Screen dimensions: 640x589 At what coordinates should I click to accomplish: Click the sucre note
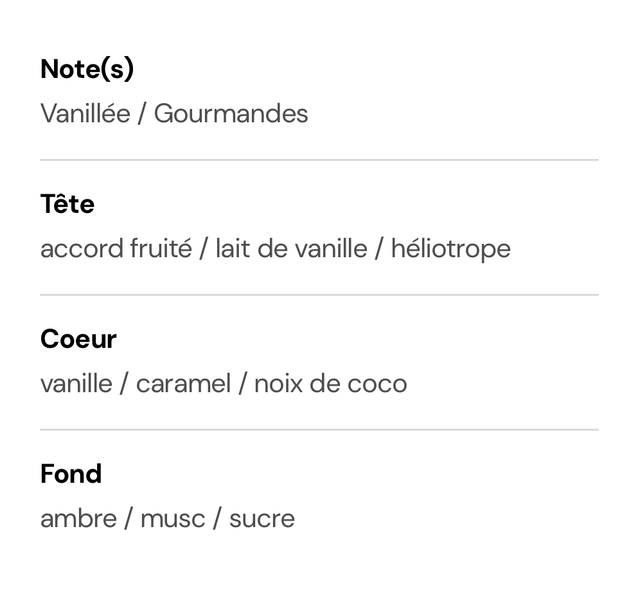[262, 519]
